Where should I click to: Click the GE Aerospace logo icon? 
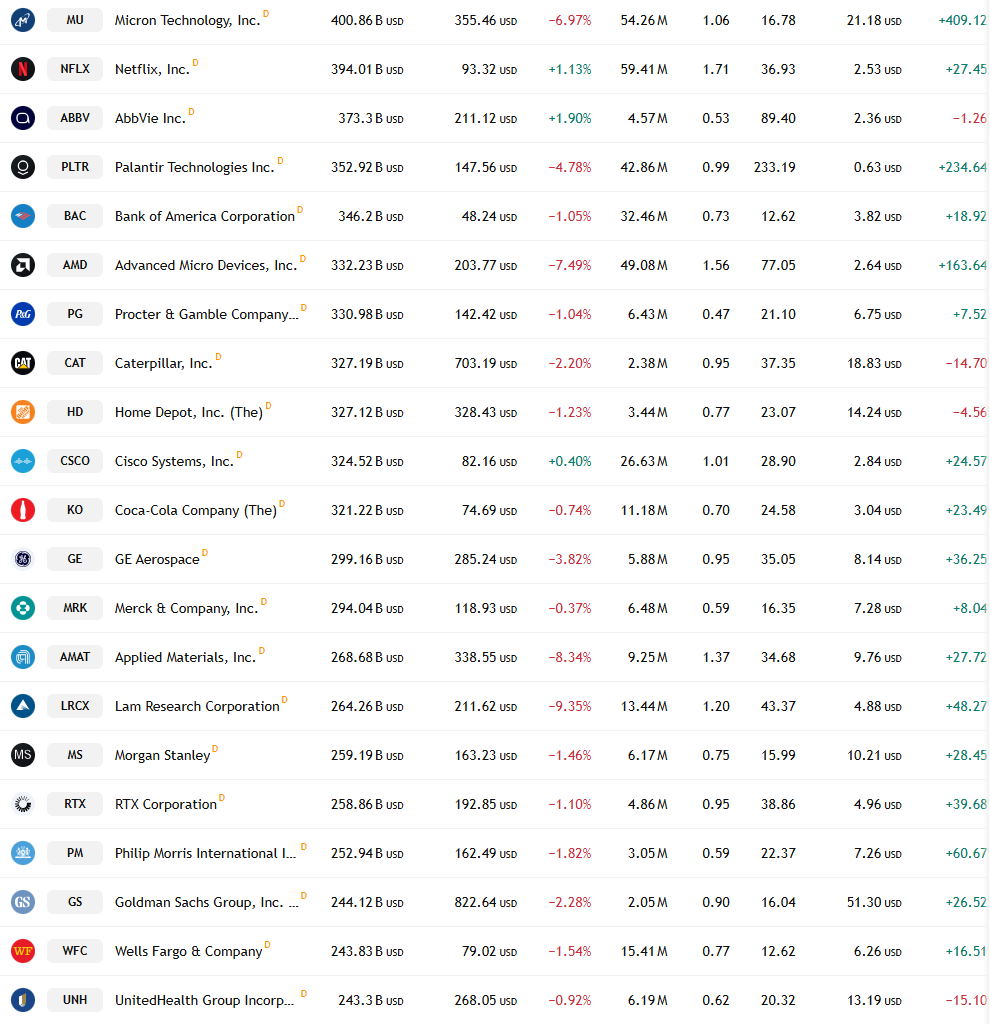(23, 559)
